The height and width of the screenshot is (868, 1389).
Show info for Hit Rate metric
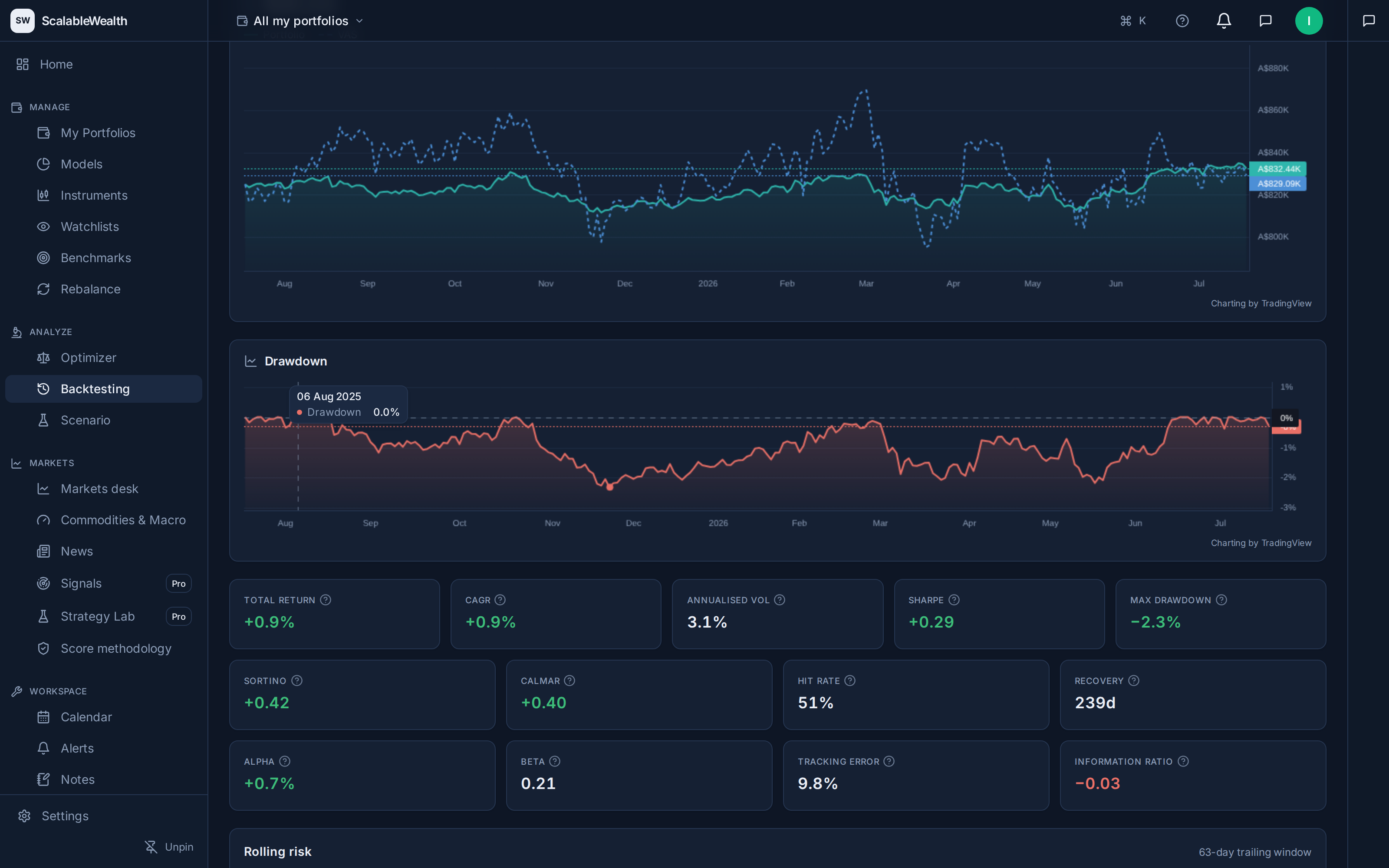coord(850,680)
